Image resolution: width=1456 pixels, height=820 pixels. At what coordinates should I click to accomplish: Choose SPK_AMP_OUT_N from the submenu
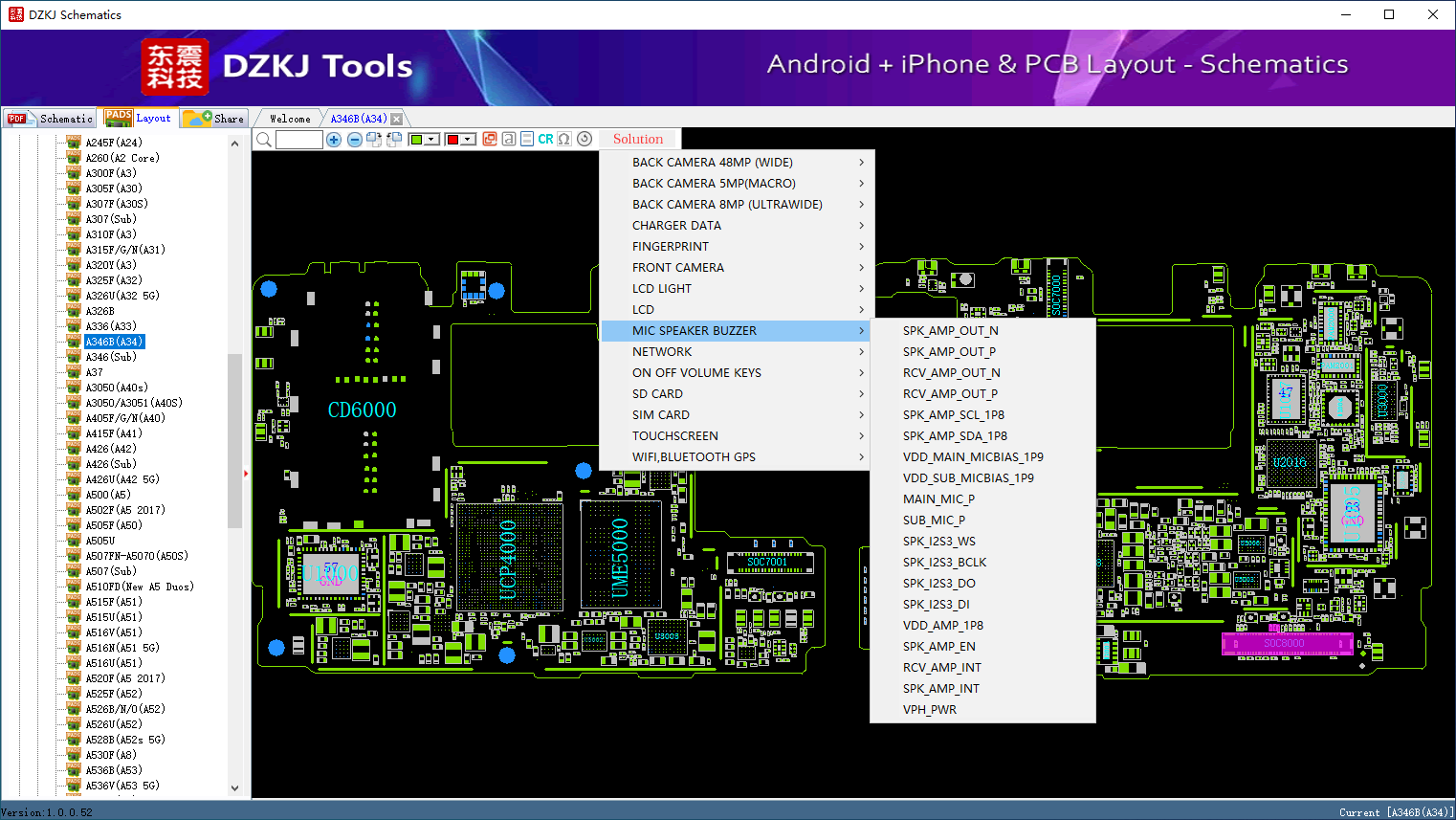[x=982, y=331]
